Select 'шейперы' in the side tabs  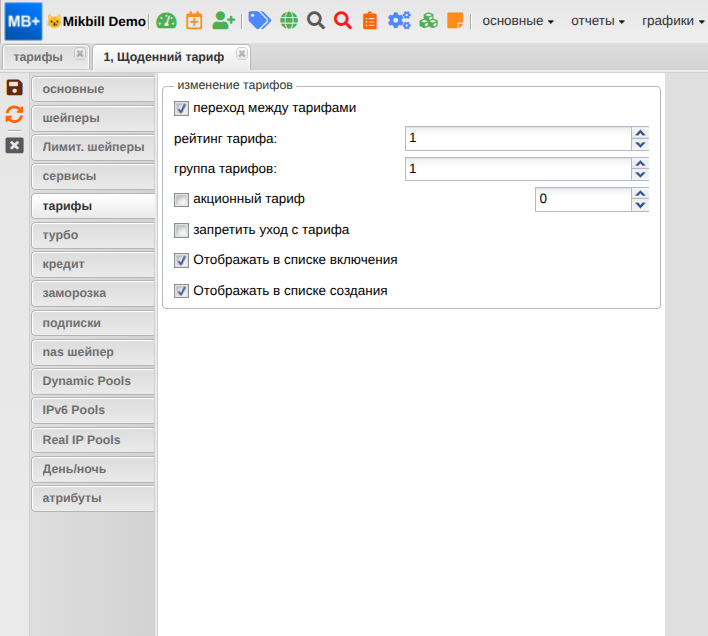(92, 118)
